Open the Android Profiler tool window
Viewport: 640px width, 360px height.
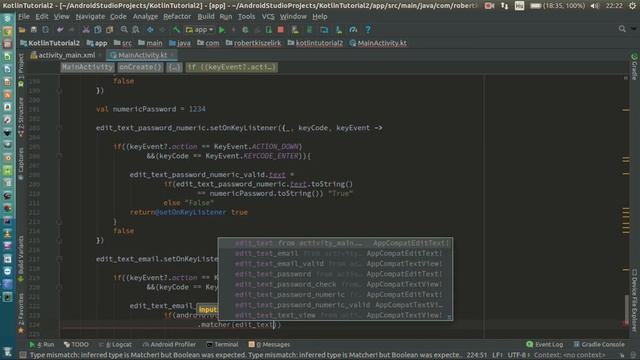point(169,344)
